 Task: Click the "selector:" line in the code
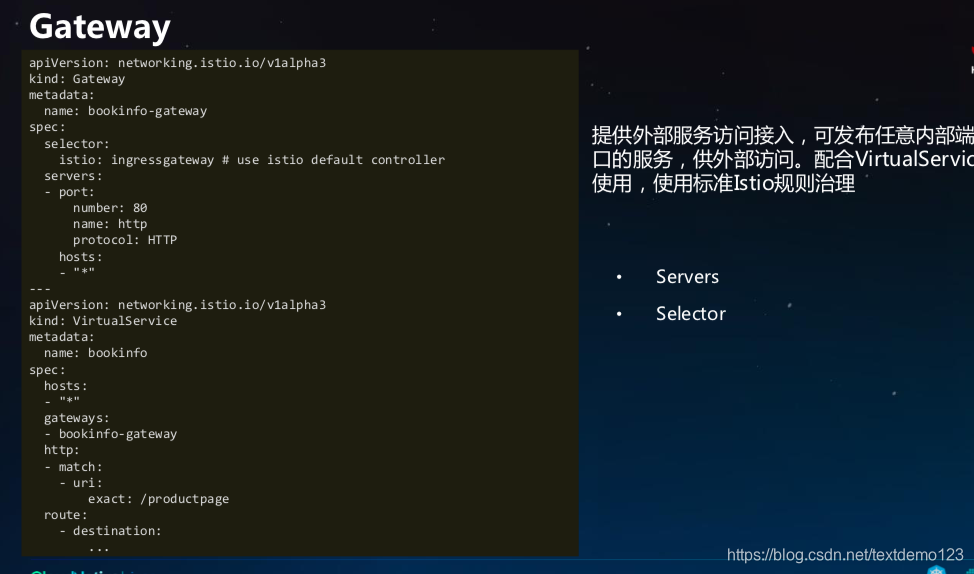click(x=76, y=144)
